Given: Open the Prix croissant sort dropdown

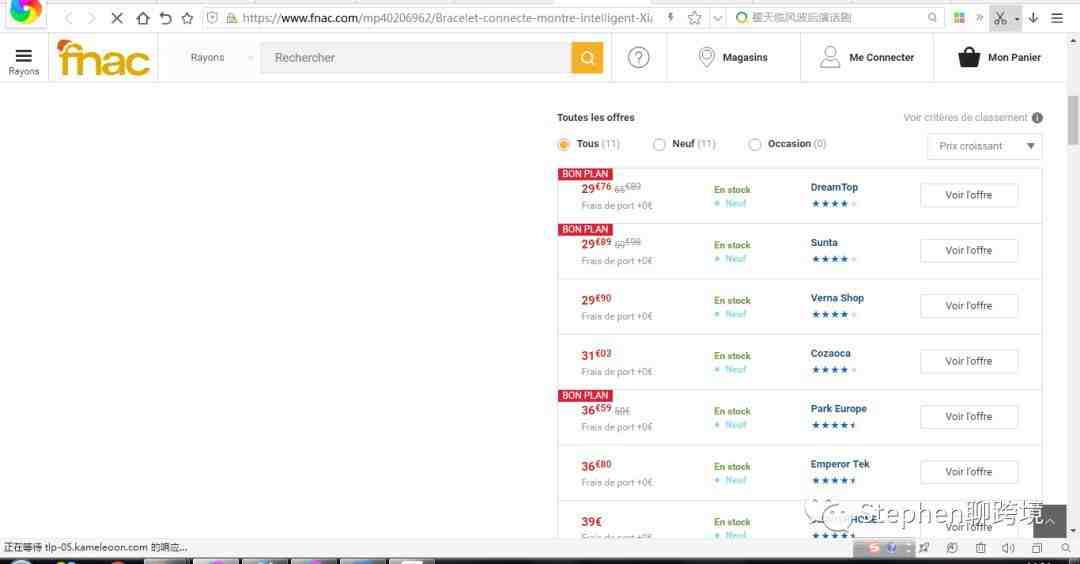Looking at the screenshot, I should (984, 146).
